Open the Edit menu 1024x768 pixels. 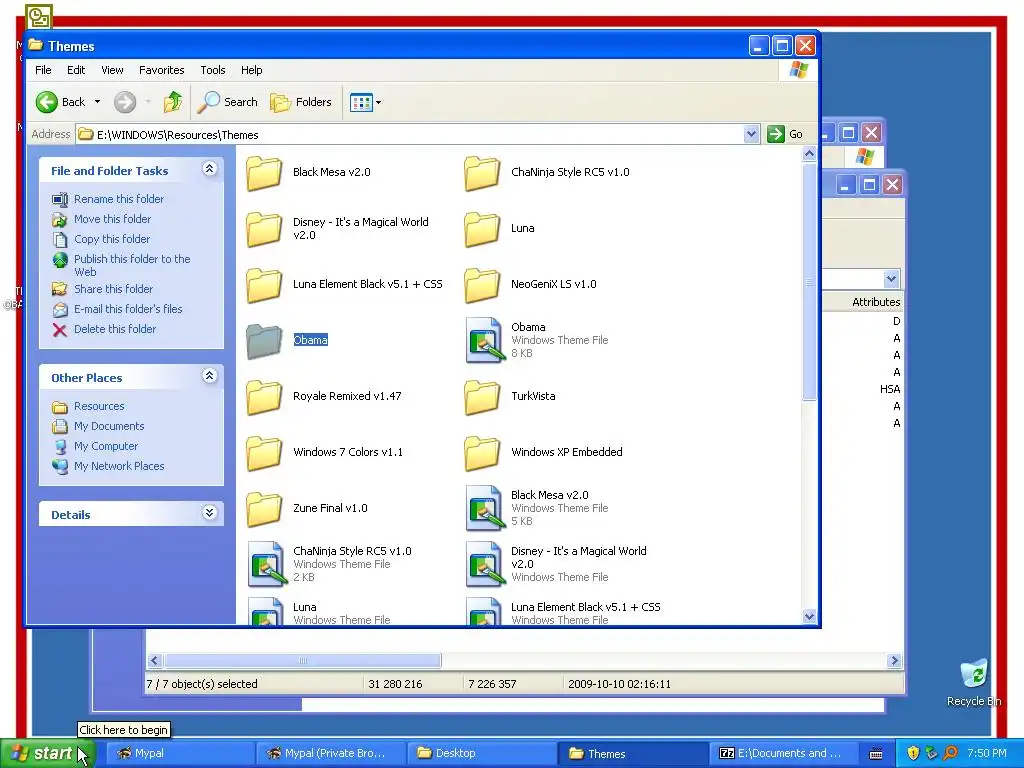pos(76,70)
